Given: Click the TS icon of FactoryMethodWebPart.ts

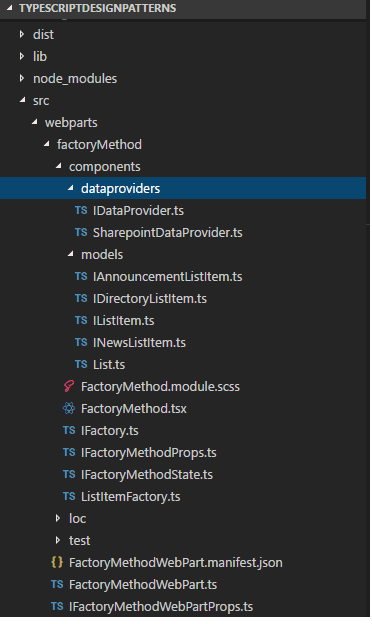Looking at the screenshot, I should tap(57, 584).
